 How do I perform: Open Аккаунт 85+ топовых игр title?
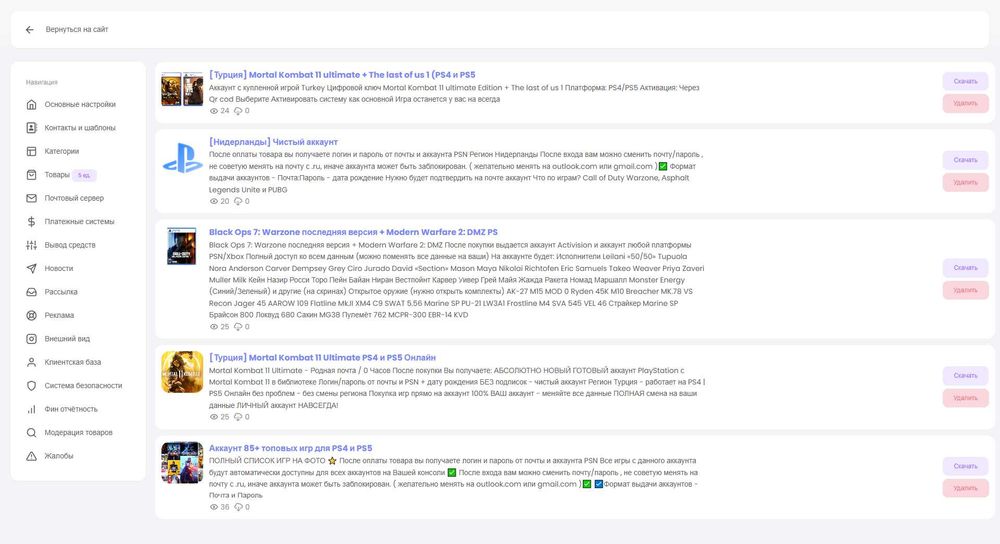point(290,448)
